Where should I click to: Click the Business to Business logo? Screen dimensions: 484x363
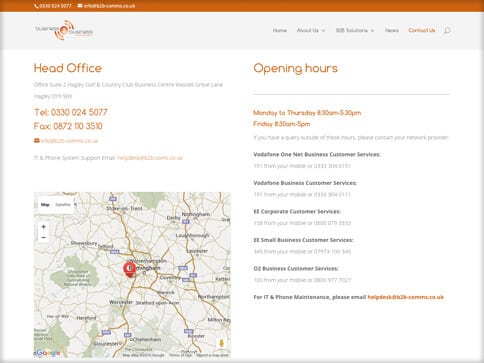[x=64, y=30]
